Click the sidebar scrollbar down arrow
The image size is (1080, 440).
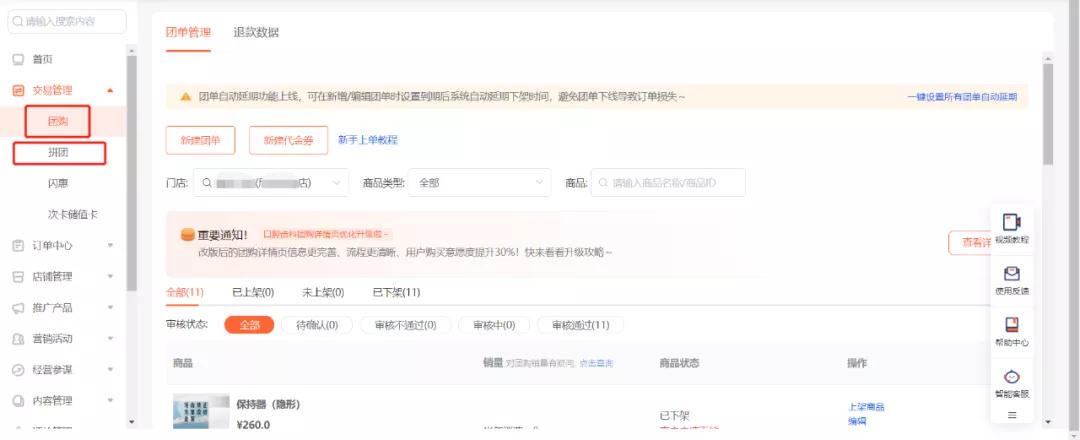pos(132,421)
